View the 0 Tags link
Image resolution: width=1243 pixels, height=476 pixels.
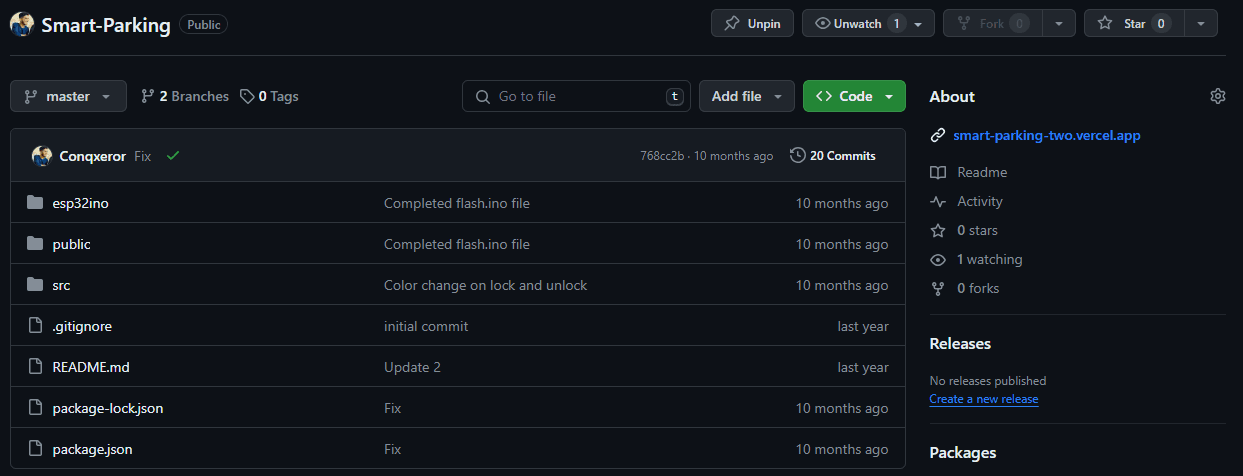coord(269,96)
